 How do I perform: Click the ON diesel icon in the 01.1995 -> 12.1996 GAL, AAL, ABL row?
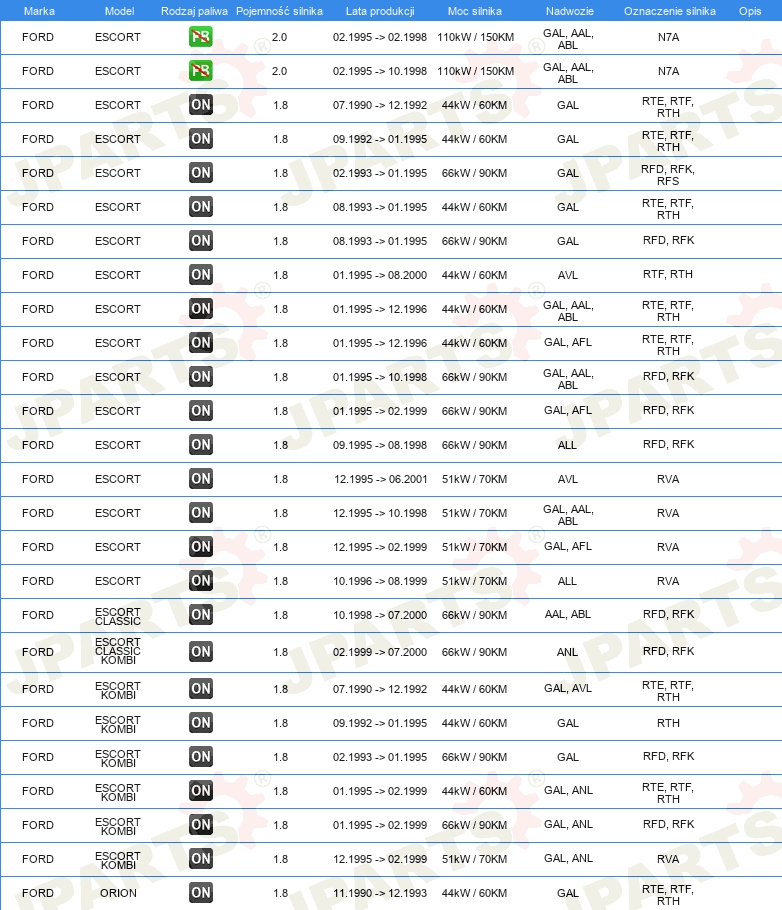coord(201,309)
